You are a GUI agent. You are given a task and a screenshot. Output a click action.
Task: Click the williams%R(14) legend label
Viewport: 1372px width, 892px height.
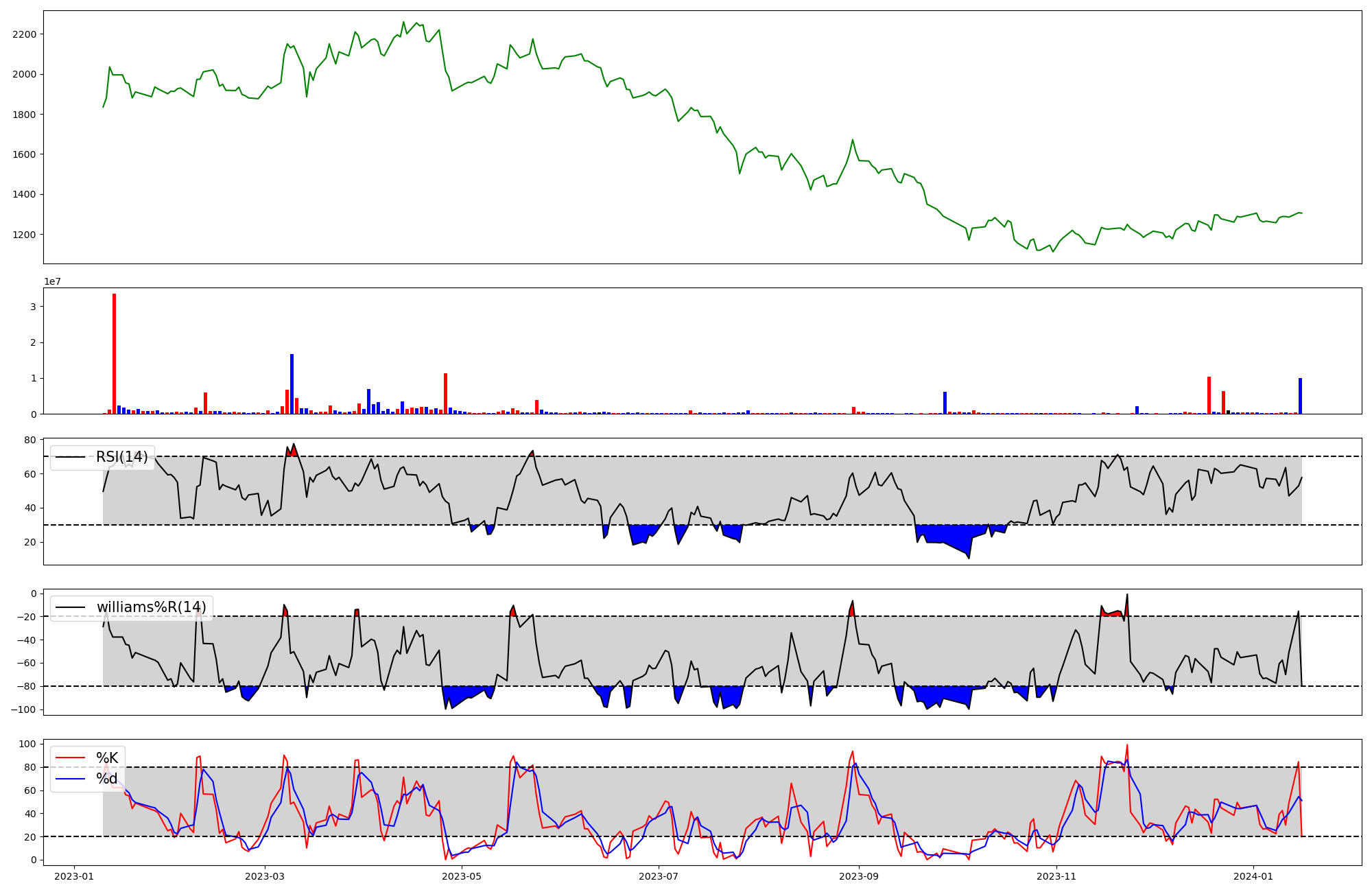[x=151, y=607]
